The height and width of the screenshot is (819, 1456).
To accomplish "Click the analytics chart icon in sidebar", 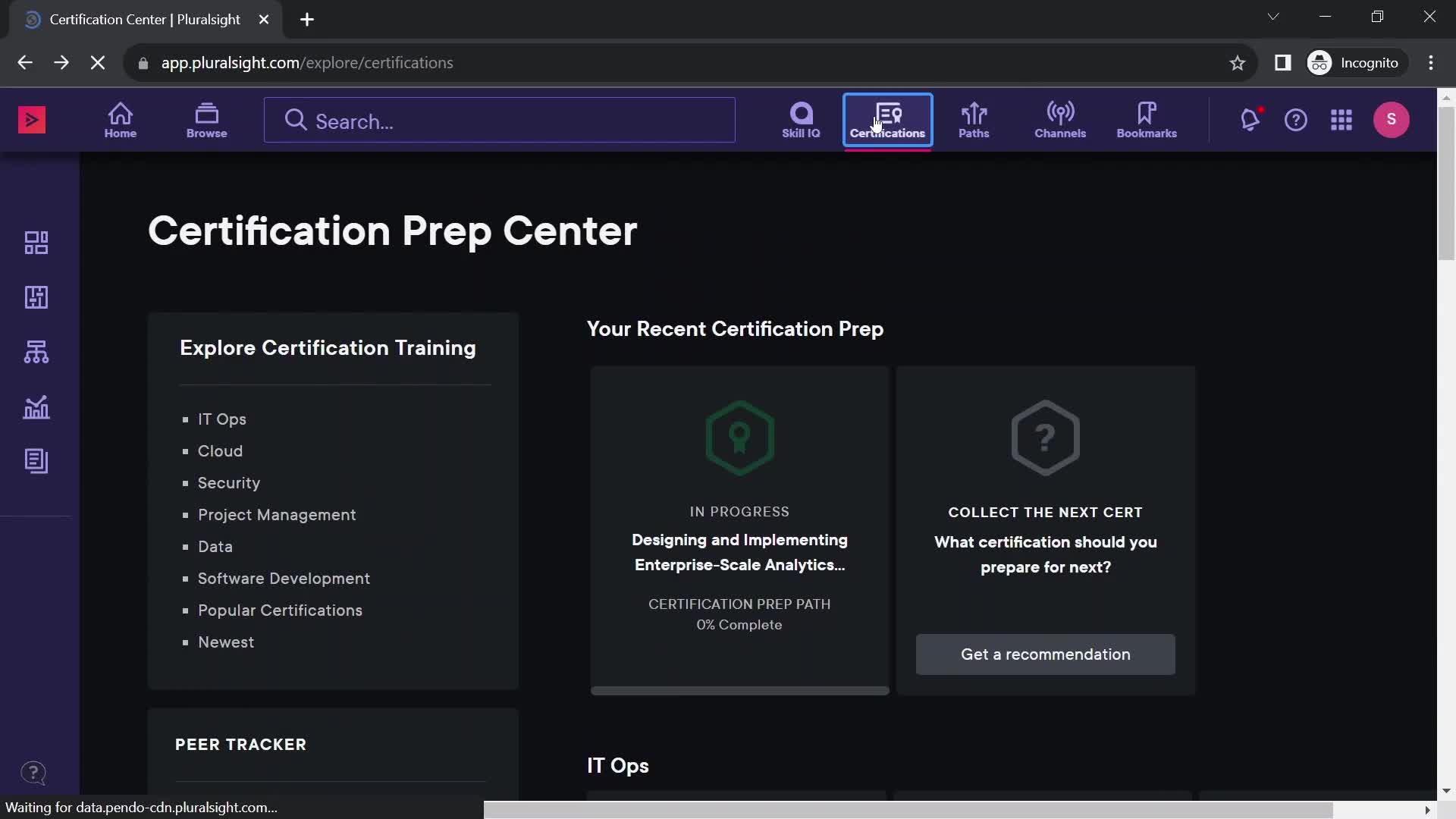I will point(36,407).
